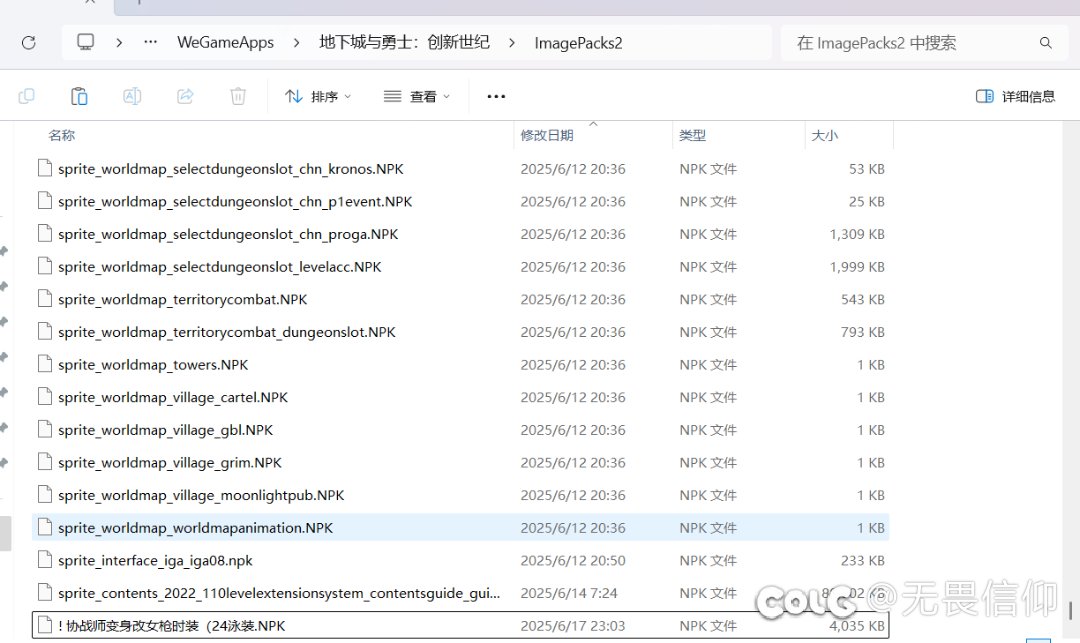Select sprite_worldmap_selectdungeonslot_chn_p1event.NPK
The width and height of the screenshot is (1080, 643).
coord(235,202)
